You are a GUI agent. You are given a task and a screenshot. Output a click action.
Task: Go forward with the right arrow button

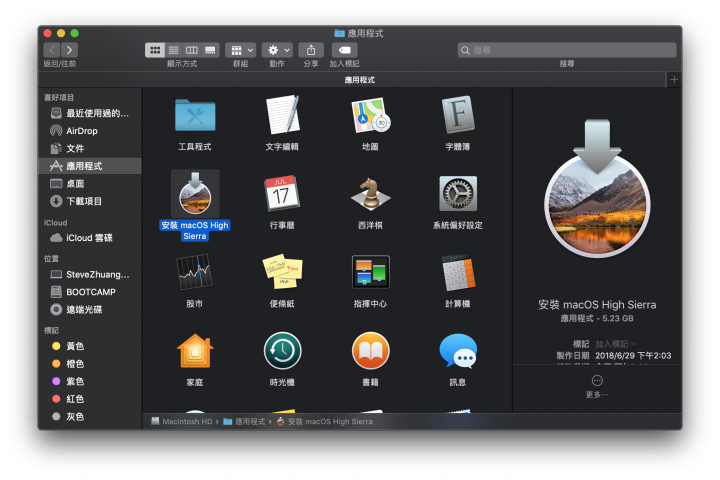point(69,50)
